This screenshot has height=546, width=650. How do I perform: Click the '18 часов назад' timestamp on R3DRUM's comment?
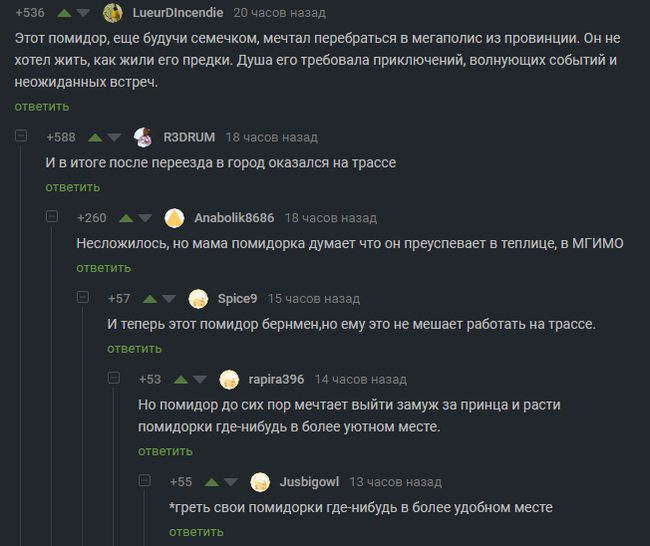coord(271,137)
